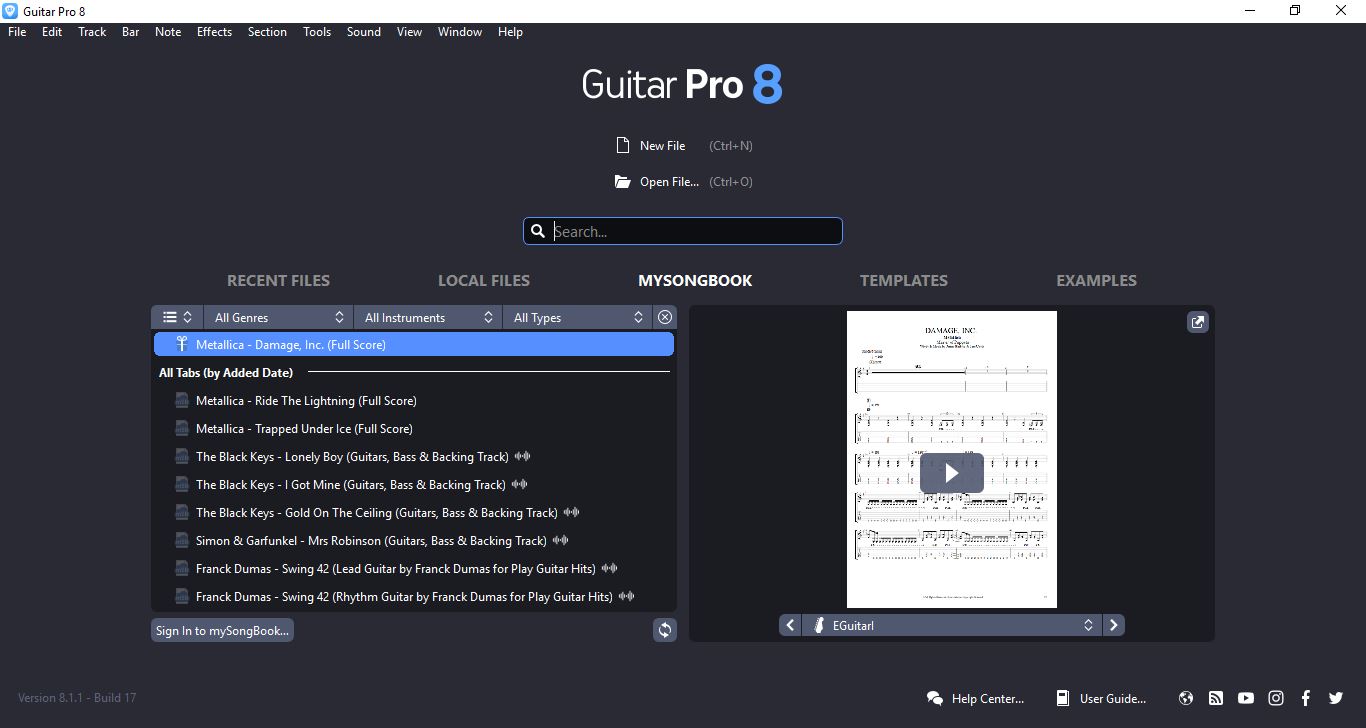Viewport: 1366px width, 728px height.
Task: Select The Black Keys - Gold On The Ceiling
Action: coord(414,512)
